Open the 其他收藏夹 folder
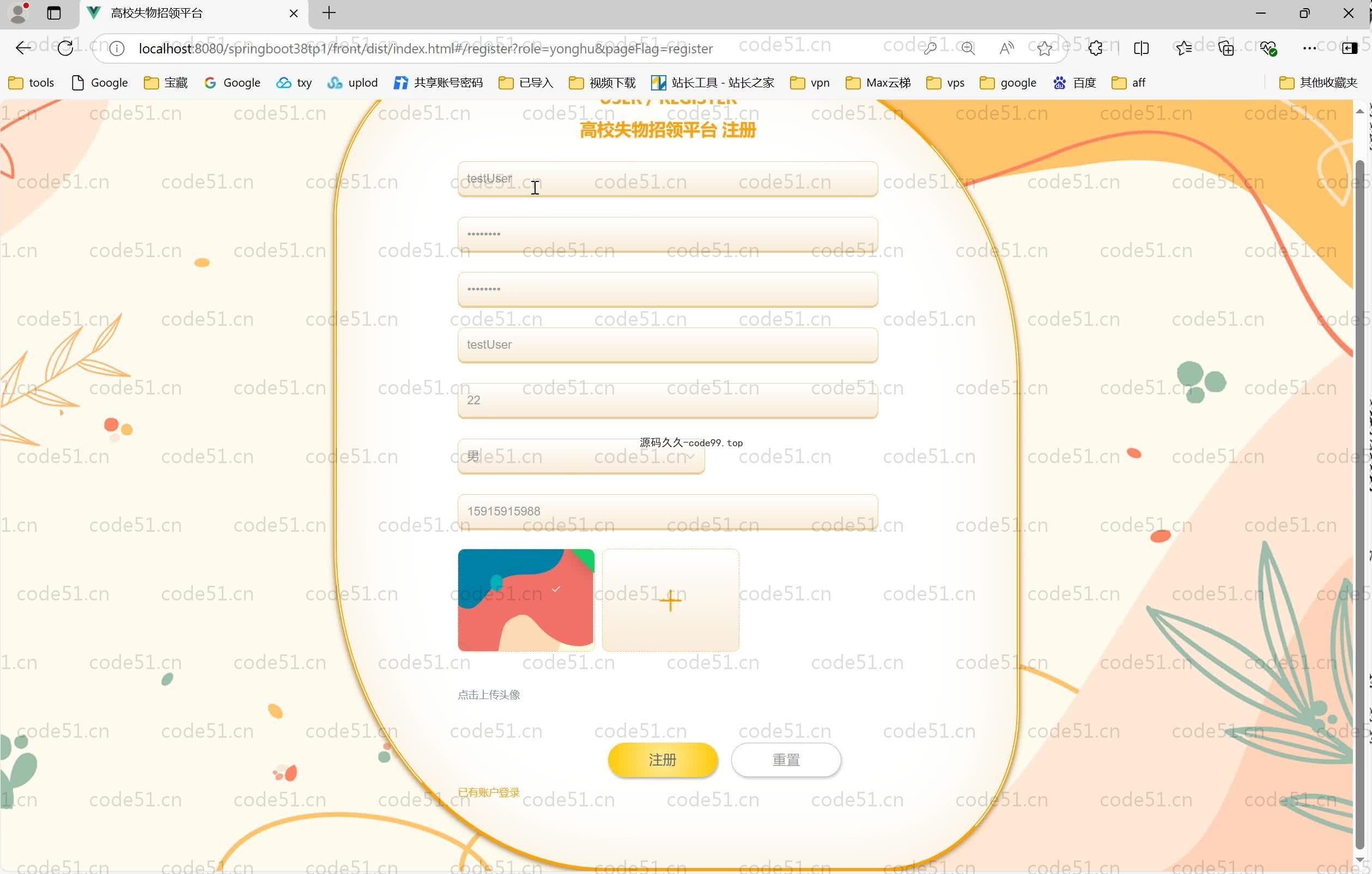This screenshot has width=1372, height=874. coord(1318,83)
